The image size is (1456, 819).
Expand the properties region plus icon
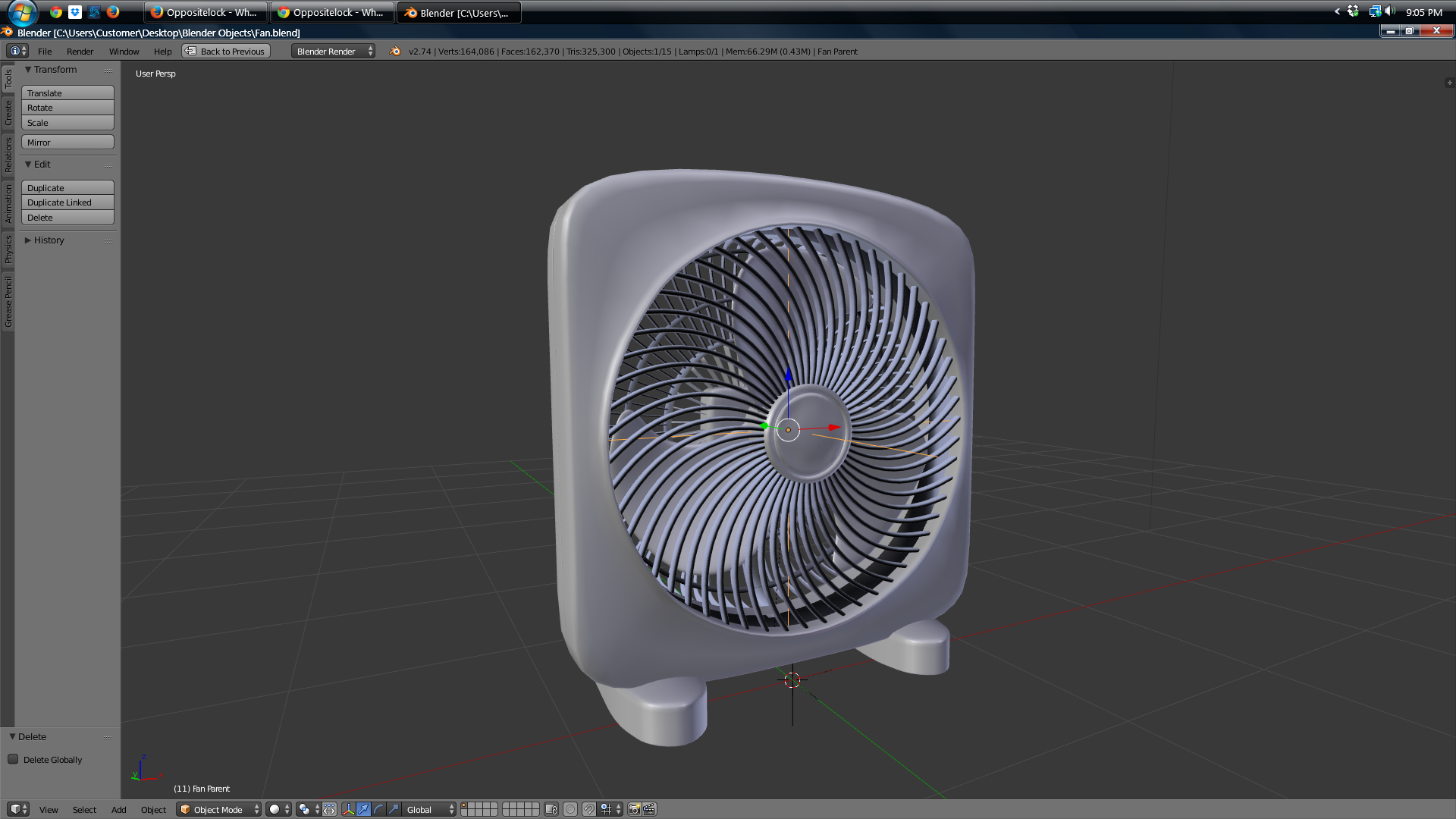pos(1449,82)
